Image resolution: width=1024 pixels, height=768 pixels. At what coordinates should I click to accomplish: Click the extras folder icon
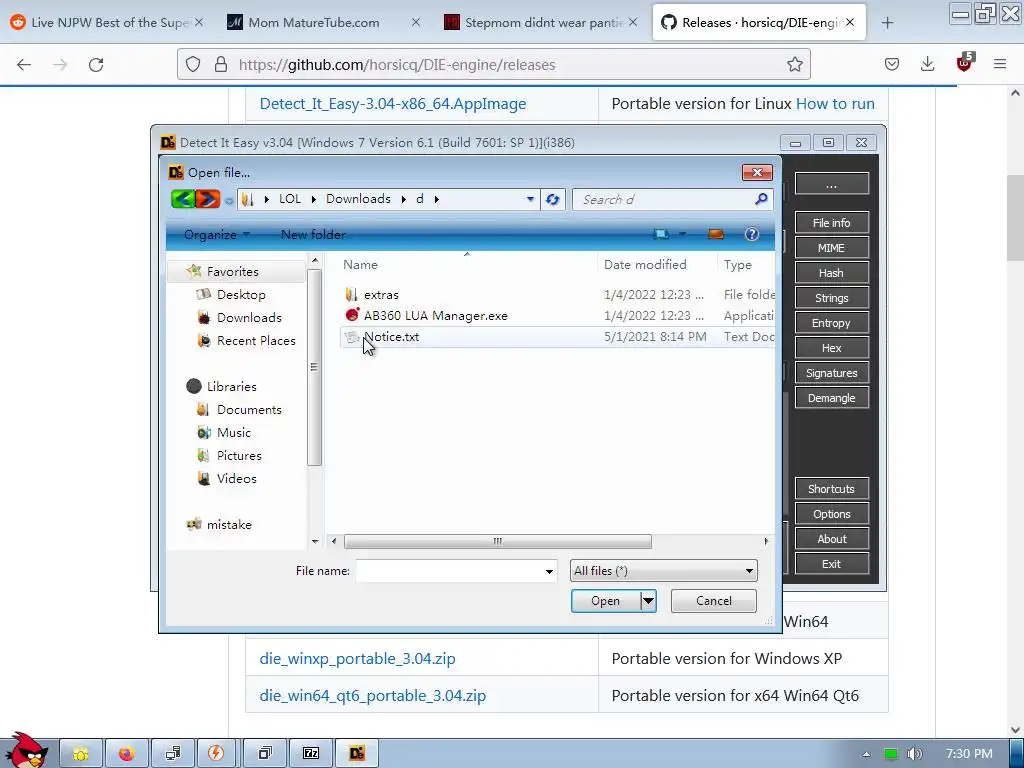[351, 295]
